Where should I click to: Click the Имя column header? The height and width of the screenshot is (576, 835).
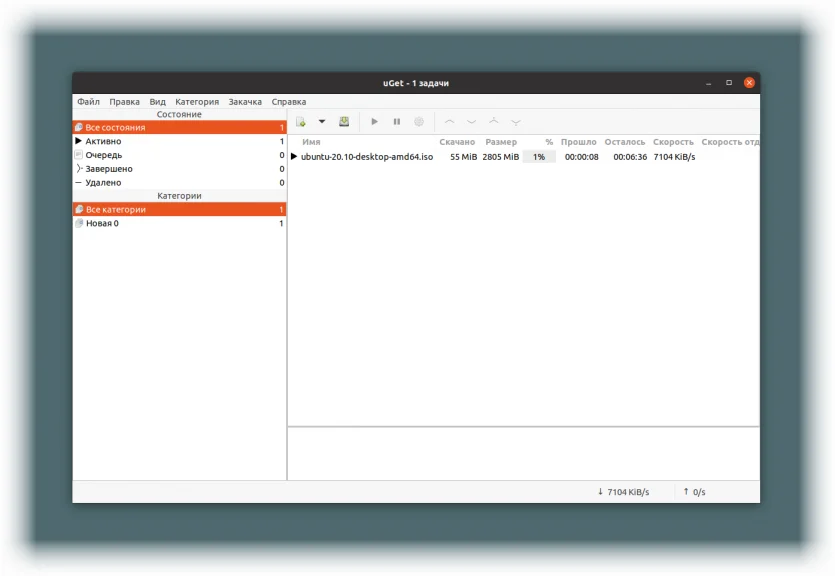(311, 142)
